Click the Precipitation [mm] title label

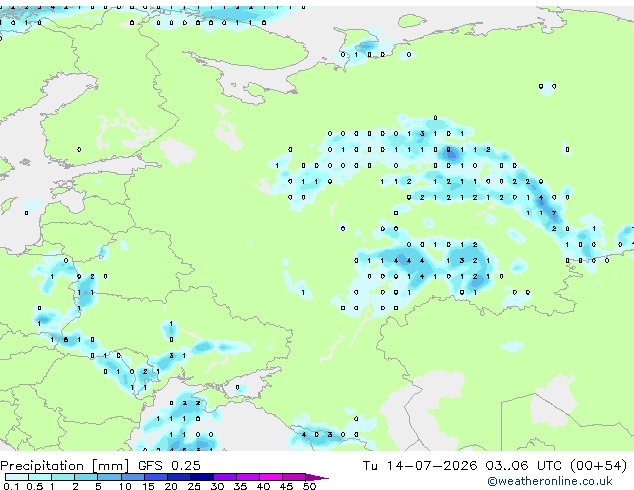coord(65,466)
